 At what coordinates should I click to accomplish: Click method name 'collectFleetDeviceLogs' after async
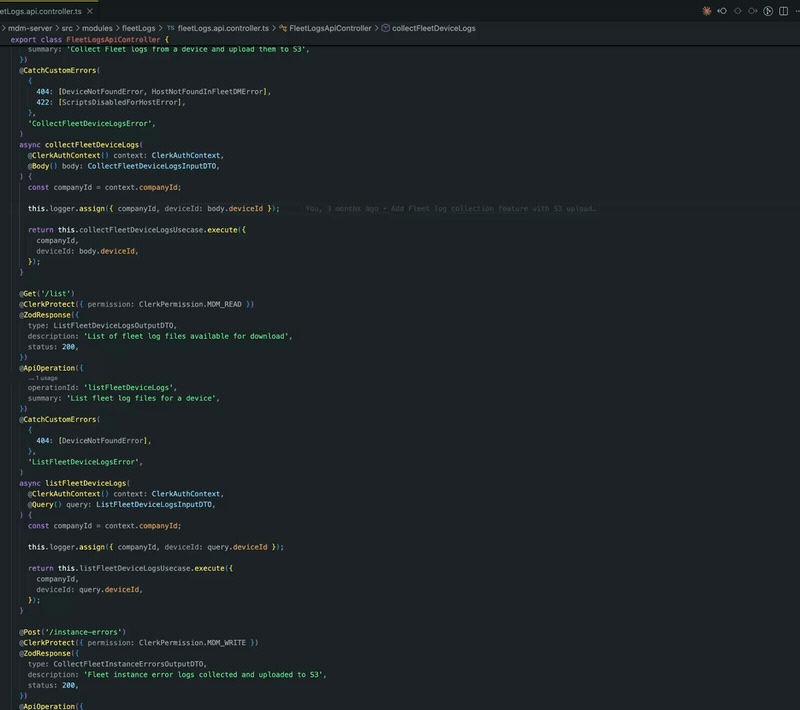pos(92,145)
